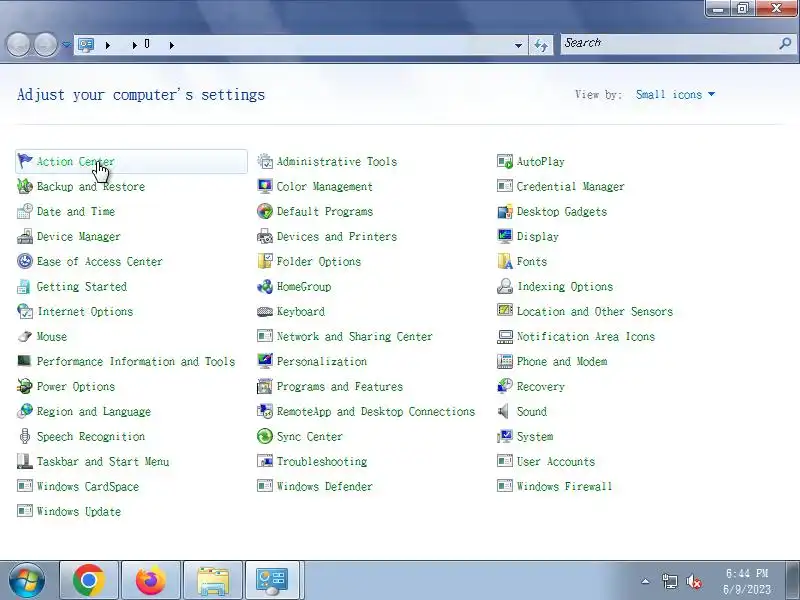Image resolution: width=800 pixels, height=600 pixels.
Task: Click the Troubleshooting link
Action: [x=322, y=462]
